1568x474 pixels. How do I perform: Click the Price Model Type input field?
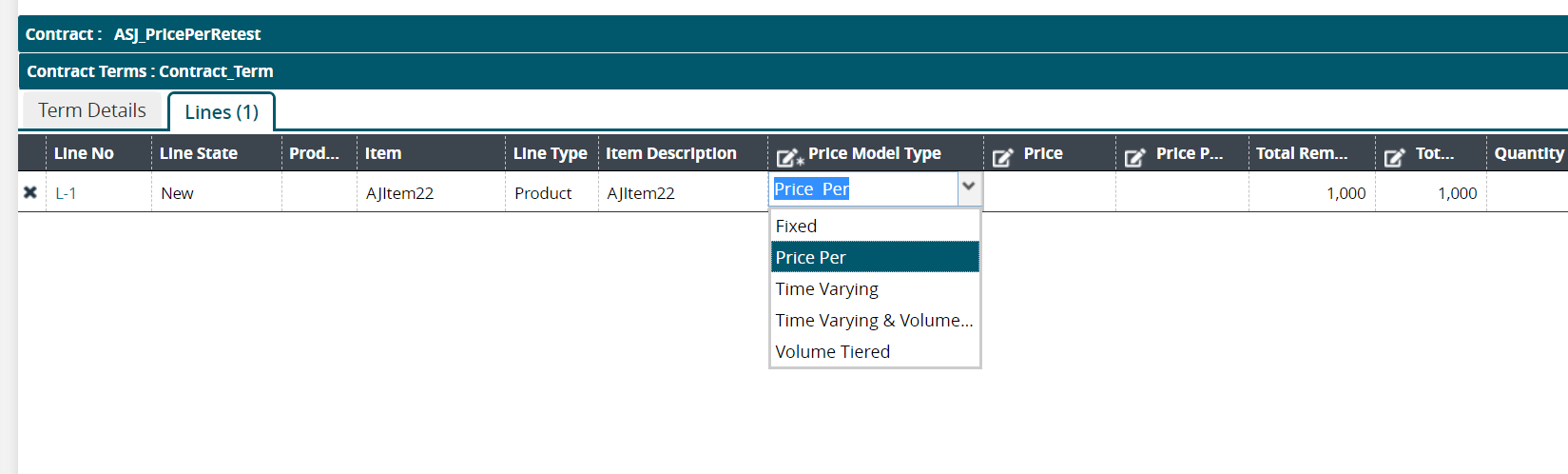pyautogui.click(x=862, y=188)
